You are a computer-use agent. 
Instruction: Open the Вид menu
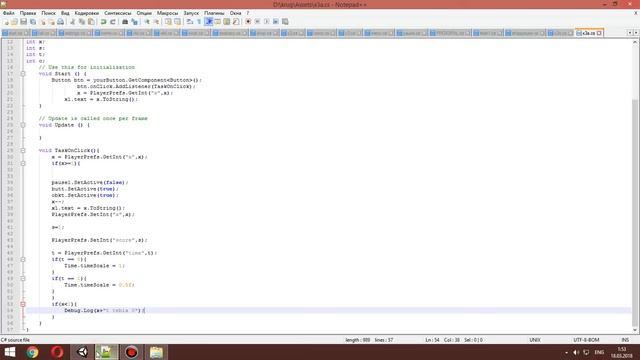tap(65, 13)
